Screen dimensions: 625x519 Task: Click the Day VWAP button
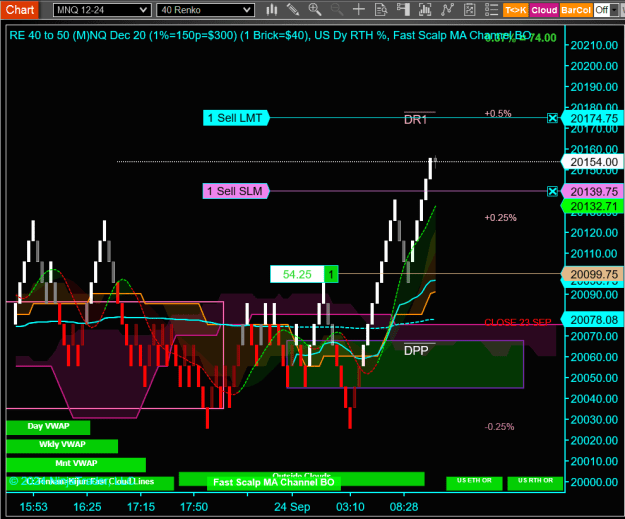(48, 427)
